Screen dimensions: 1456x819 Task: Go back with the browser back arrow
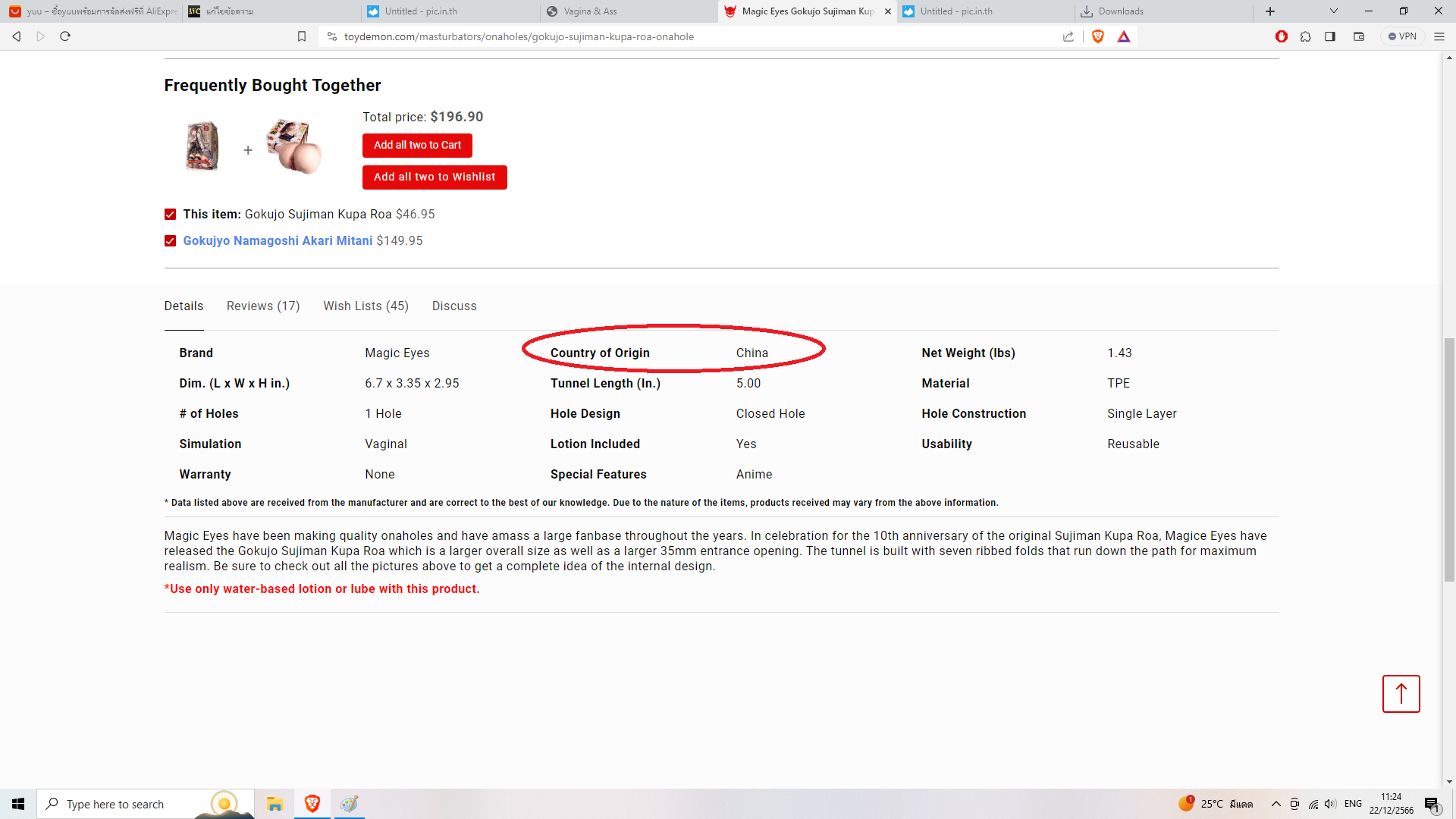[16, 36]
